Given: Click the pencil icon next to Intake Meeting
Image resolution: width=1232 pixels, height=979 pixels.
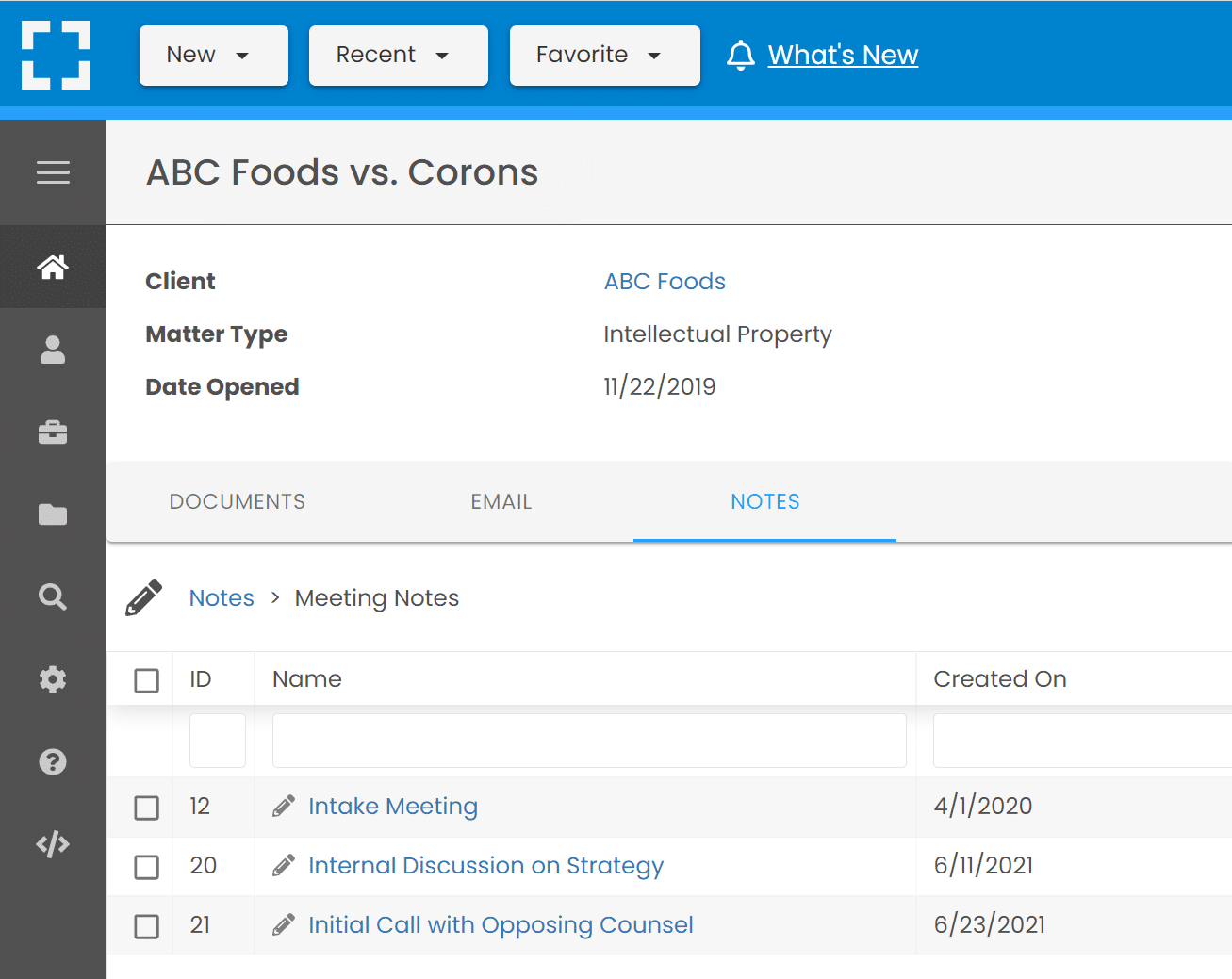Looking at the screenshot, I should (284, 807).
